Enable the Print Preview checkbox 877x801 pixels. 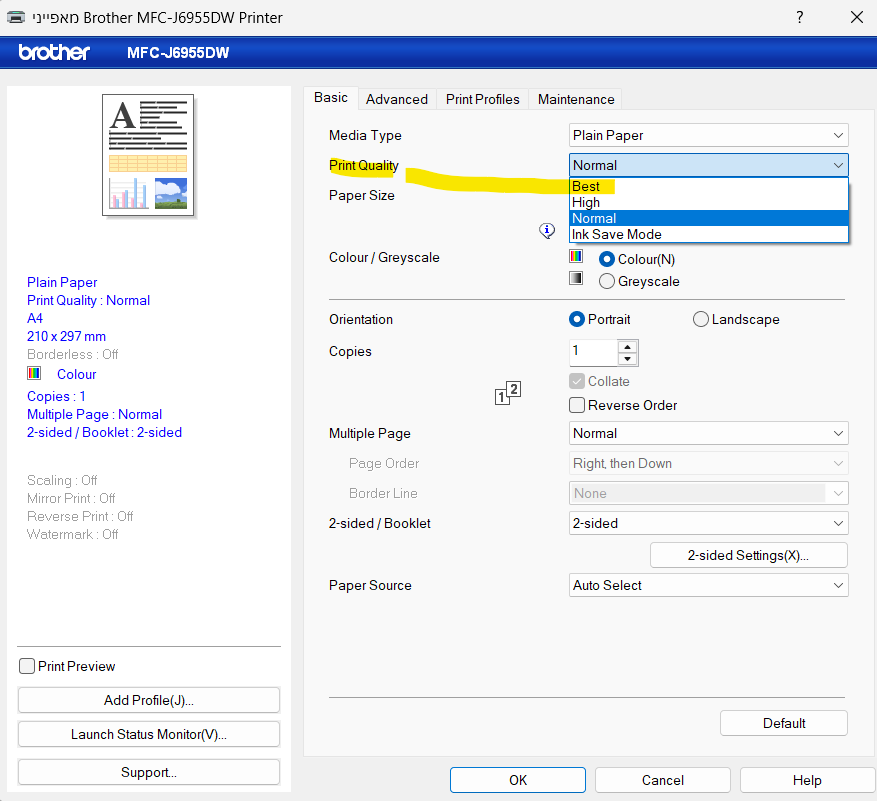27,666
